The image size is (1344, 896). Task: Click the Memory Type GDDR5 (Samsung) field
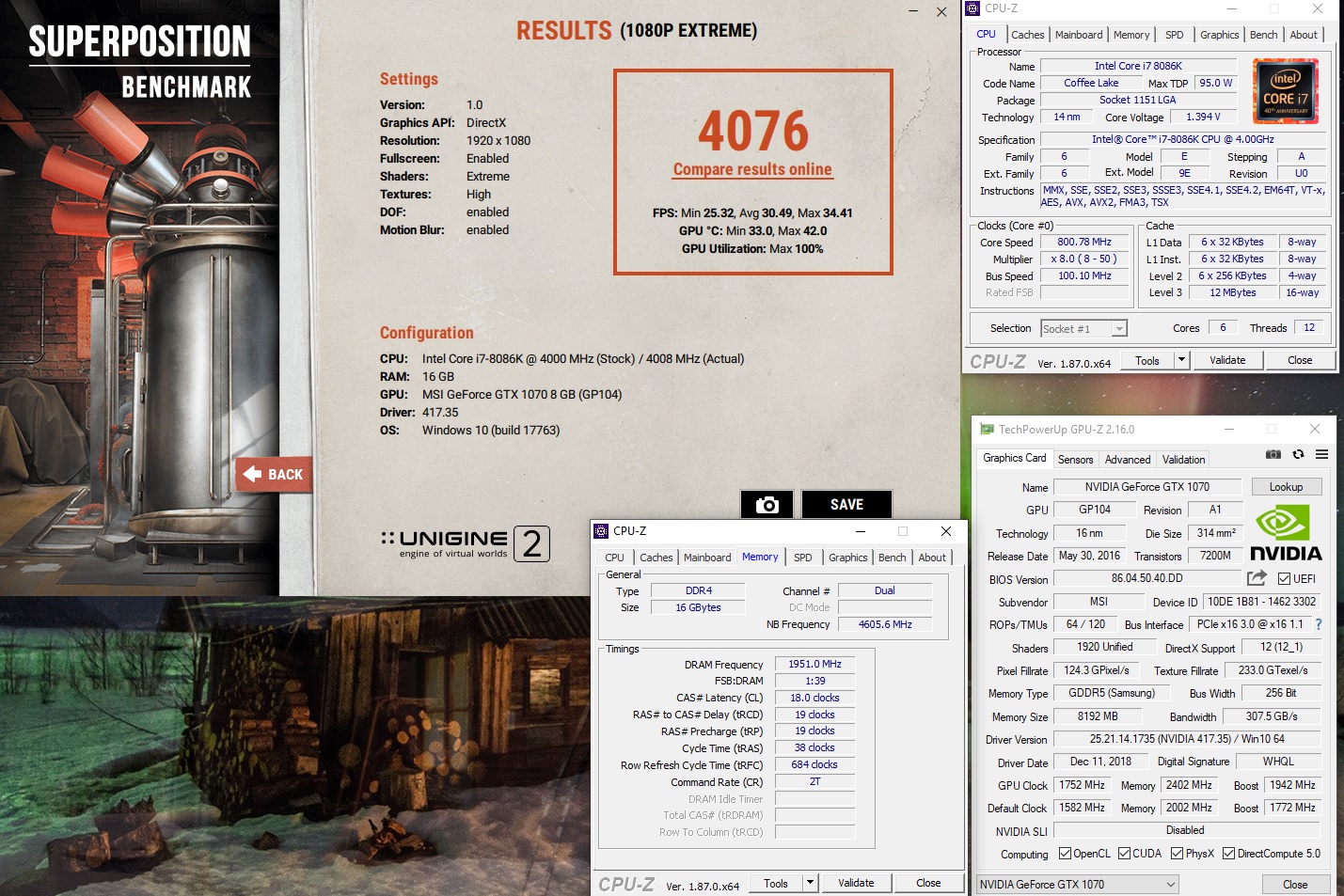pos(1111,693)
